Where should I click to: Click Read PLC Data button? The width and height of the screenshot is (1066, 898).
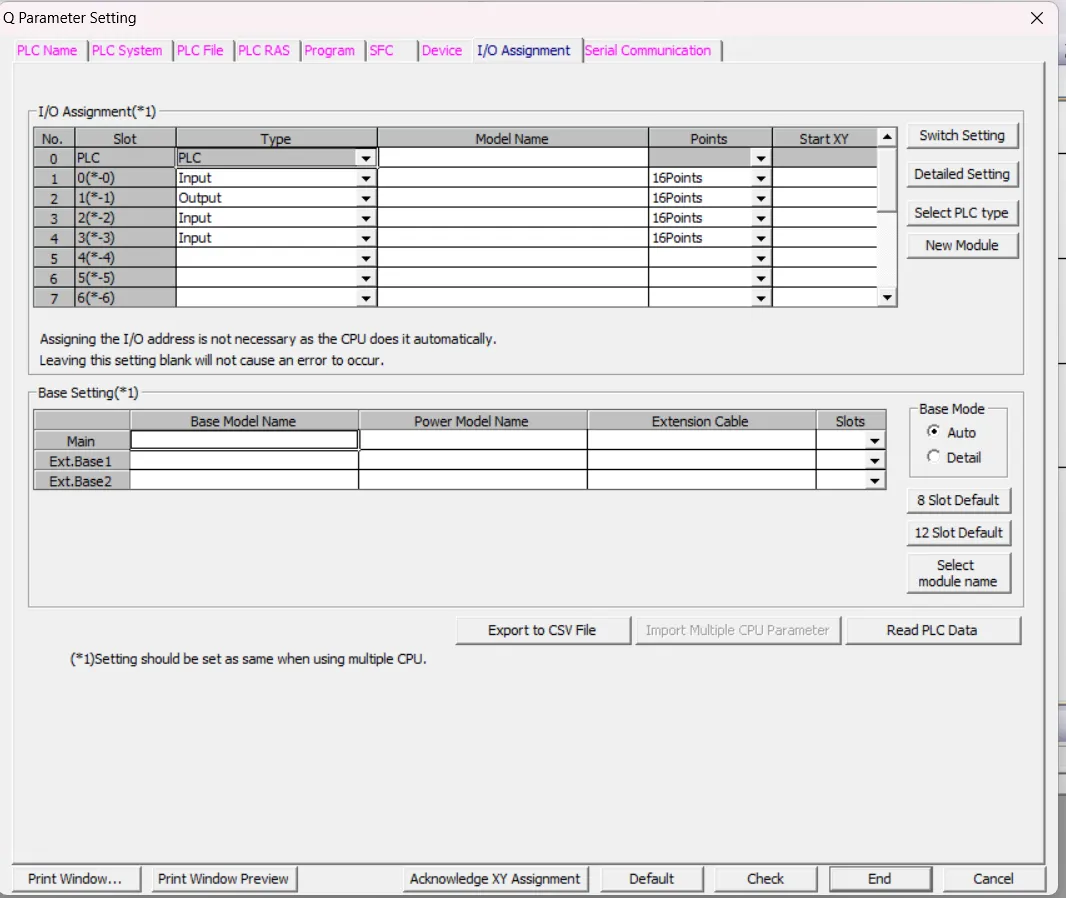932,630
